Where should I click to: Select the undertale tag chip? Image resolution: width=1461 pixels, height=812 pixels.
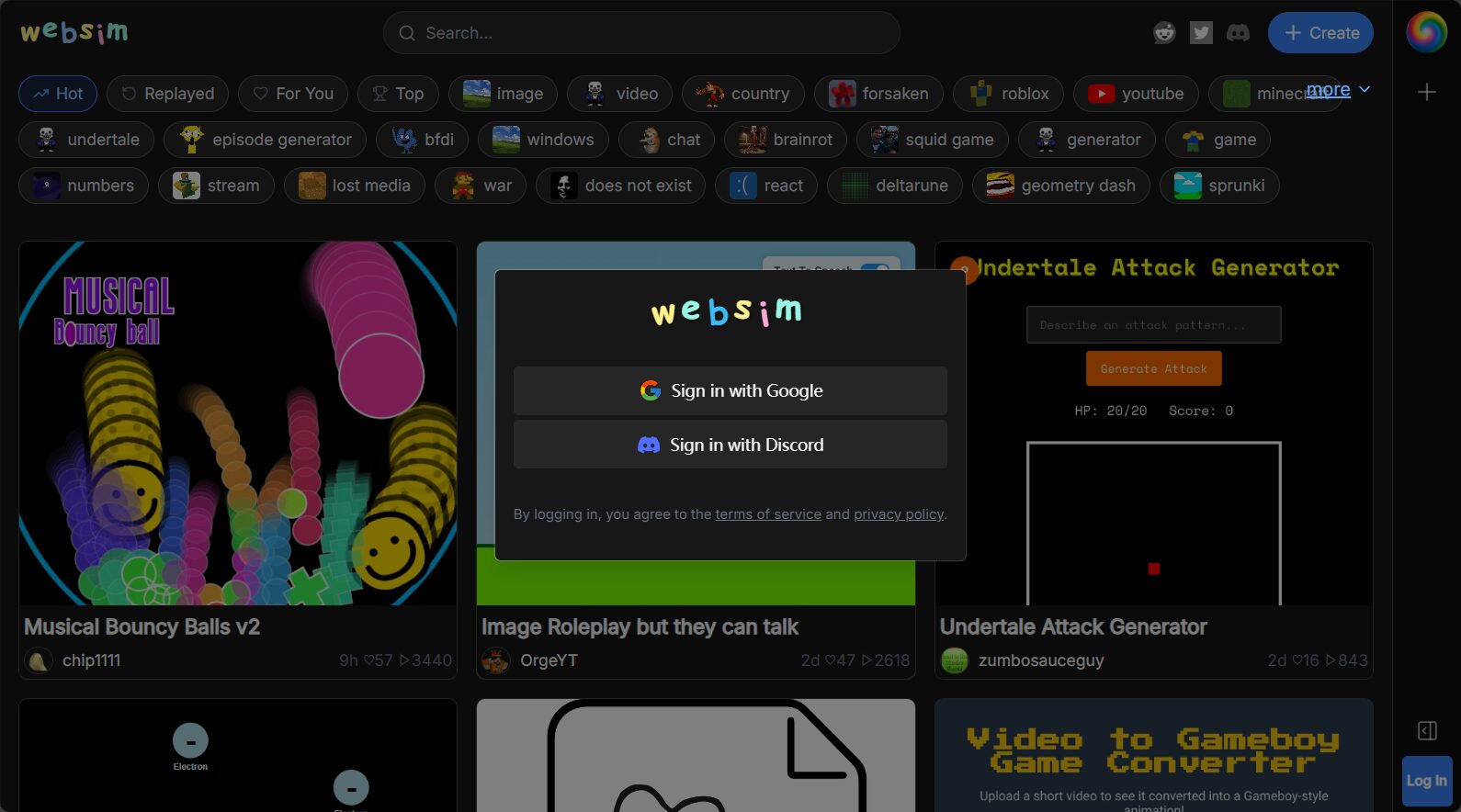[86, 140]
